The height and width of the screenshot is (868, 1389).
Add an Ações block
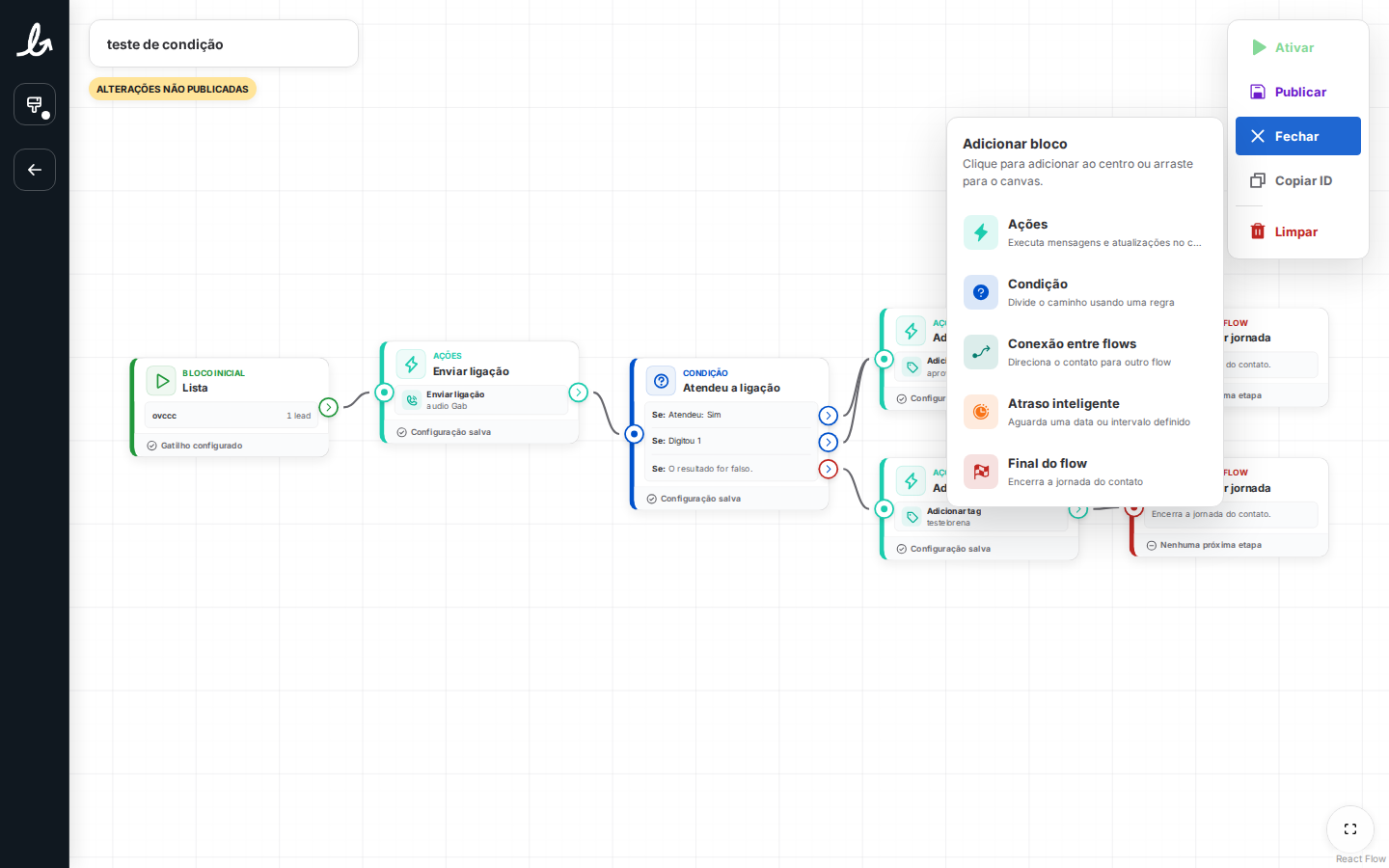click(x=1085, y=232)
